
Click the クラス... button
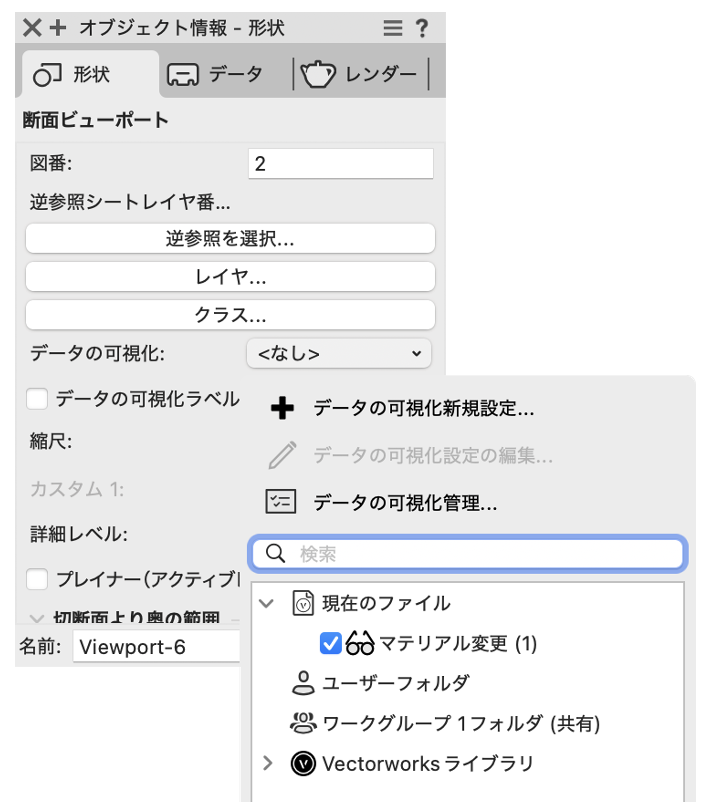coord(230,315)
